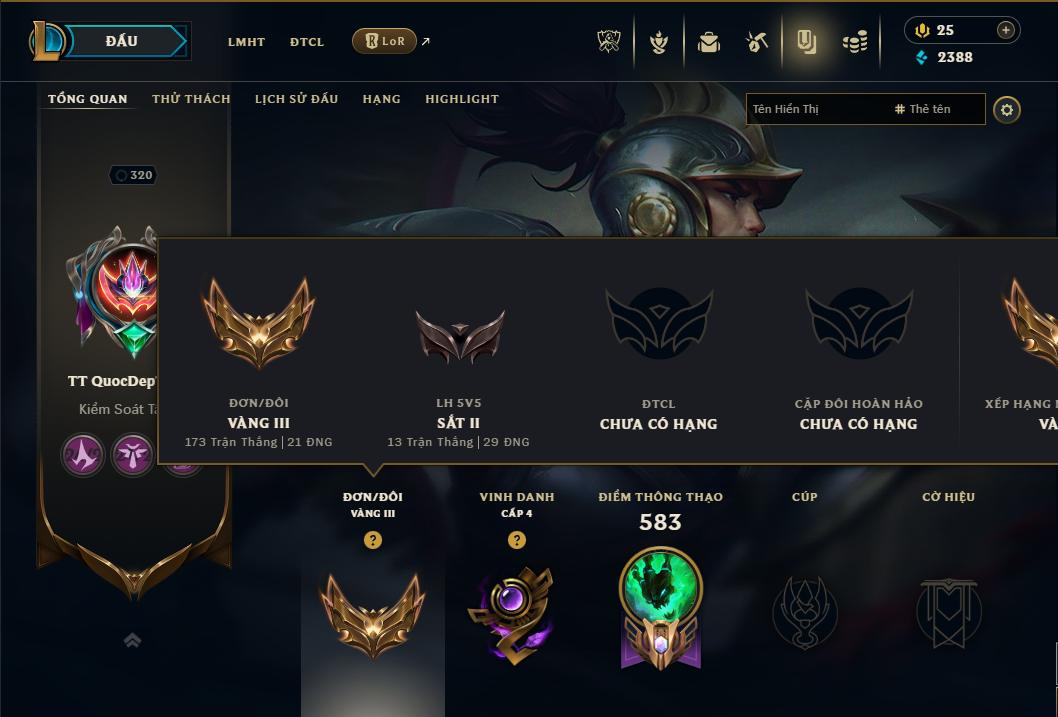
Task: Click the question mark under Vàng III
Action: point(372,540)
